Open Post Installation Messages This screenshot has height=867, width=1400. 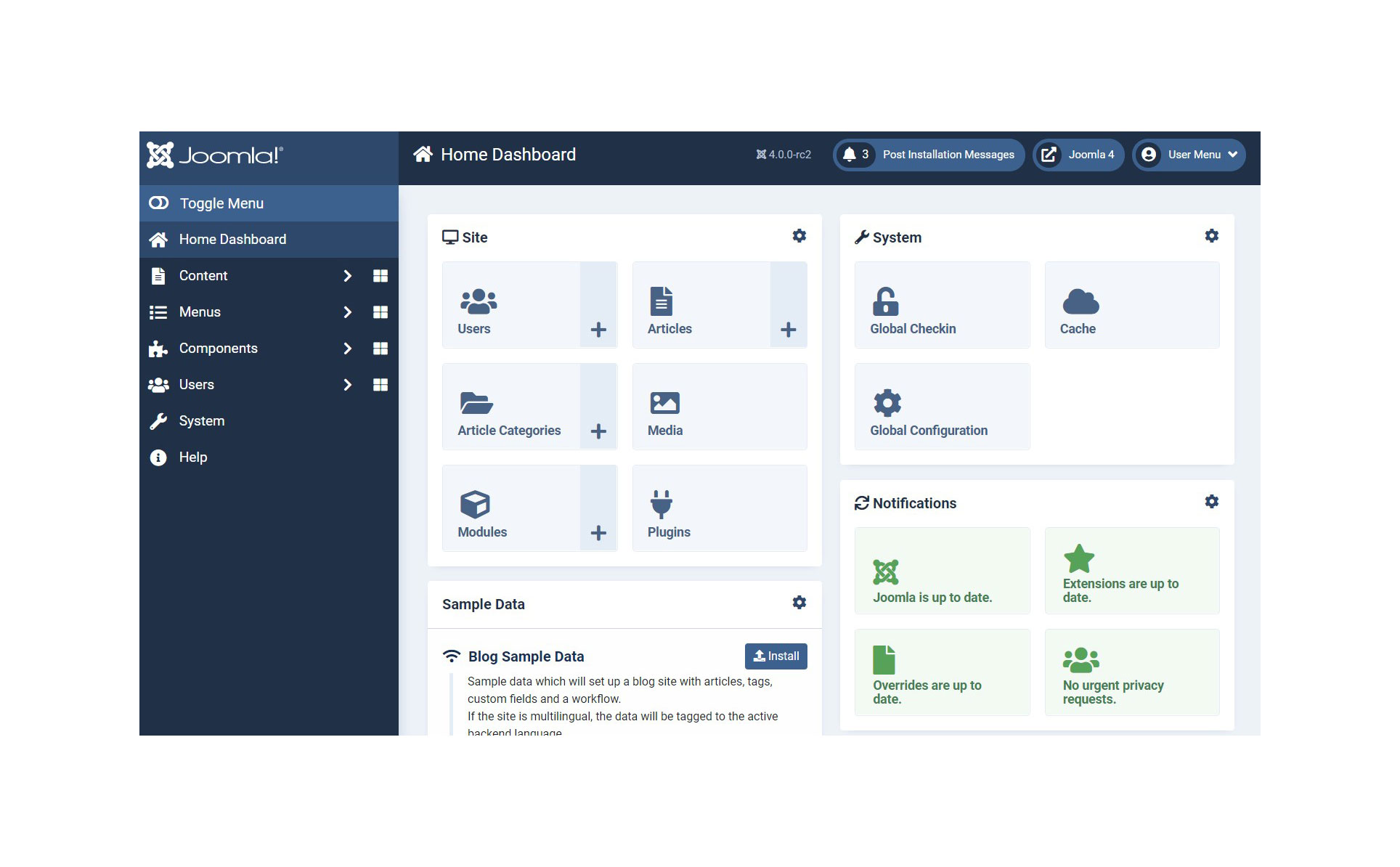[x=929, y=155]
